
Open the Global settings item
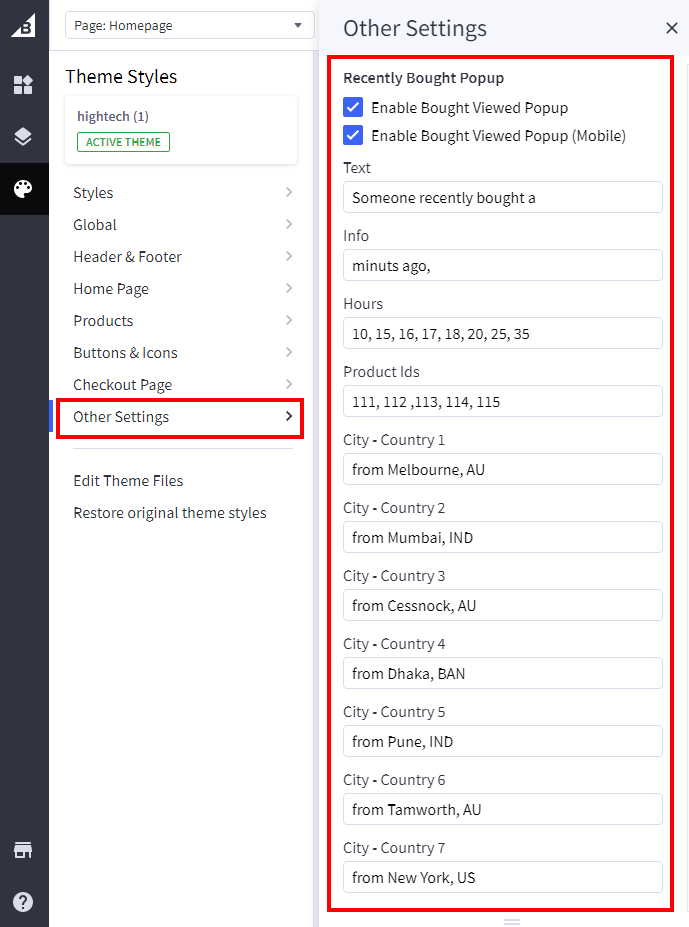pyautogui.click(x=182, y=225)
